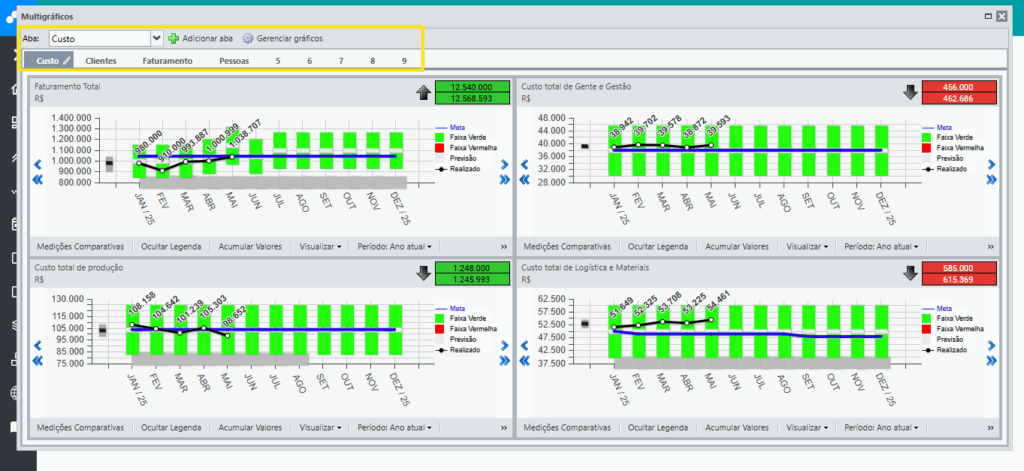Jump to last period in Gente e Gestão chart

991,180
